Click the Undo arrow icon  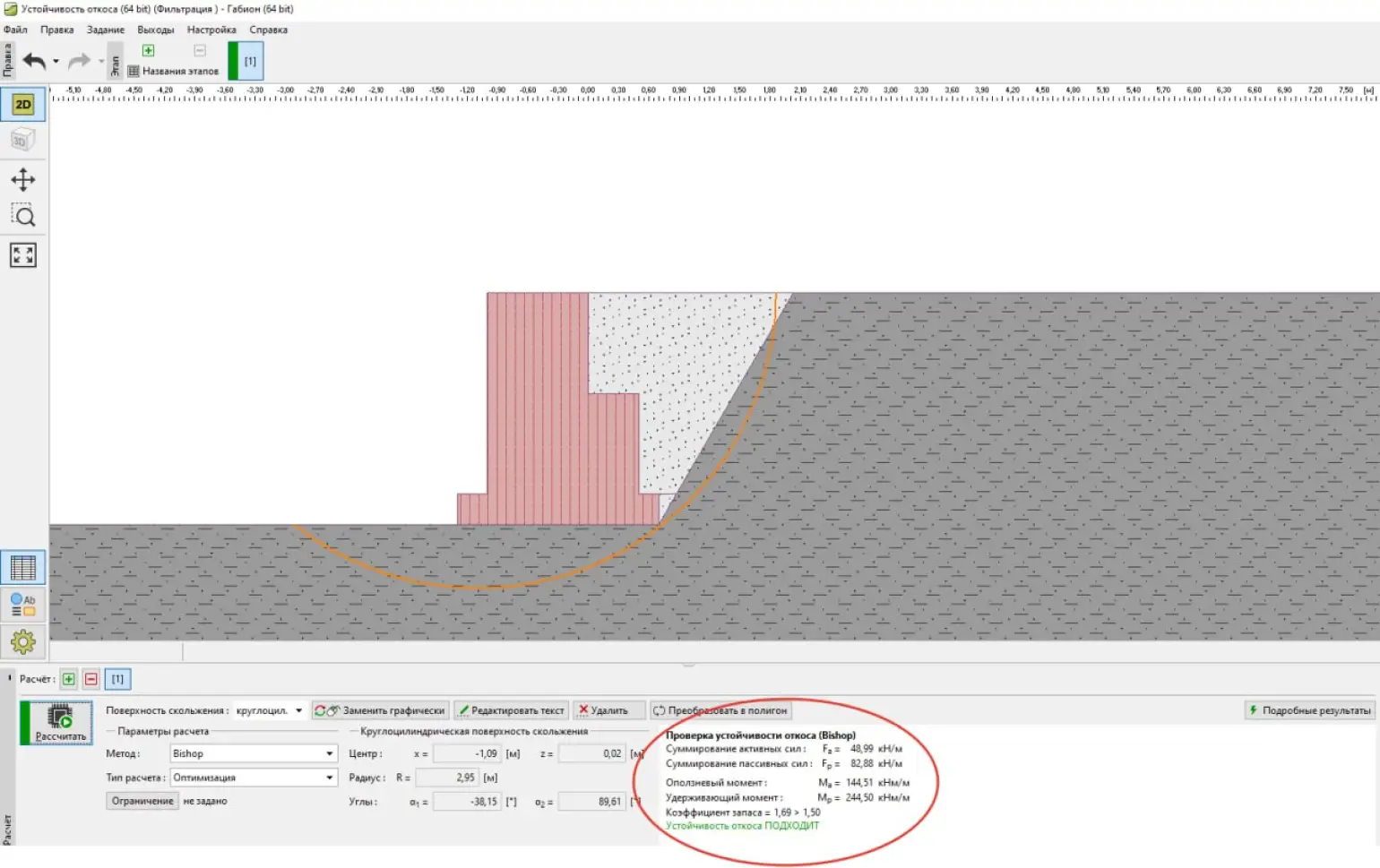click(34, 61)
